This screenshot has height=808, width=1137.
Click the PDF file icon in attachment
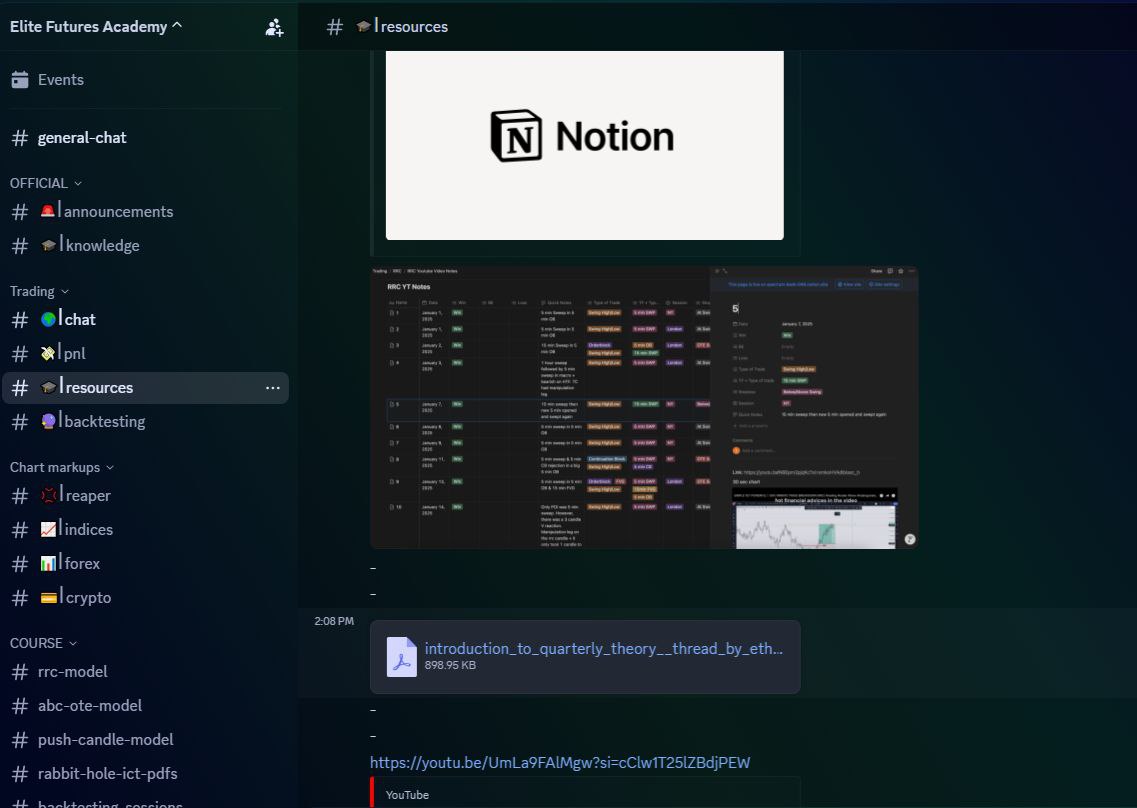(402, 657)
